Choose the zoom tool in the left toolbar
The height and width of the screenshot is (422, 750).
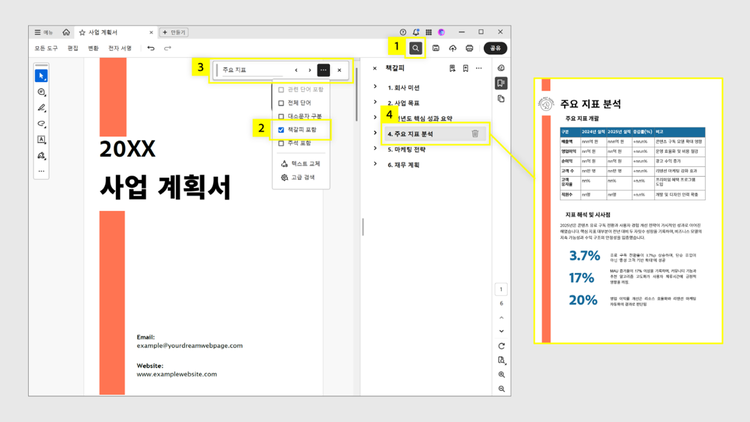tap(41, 92)
